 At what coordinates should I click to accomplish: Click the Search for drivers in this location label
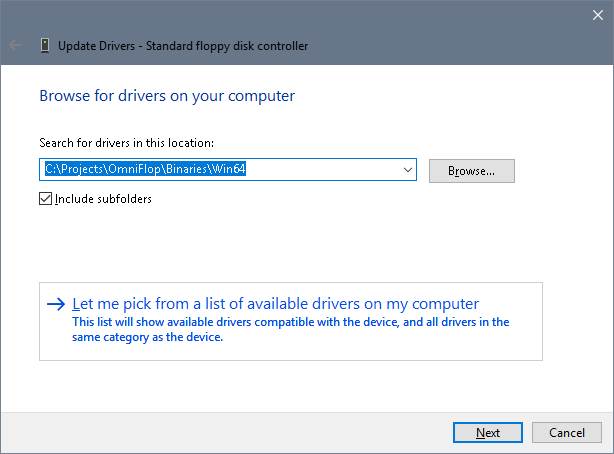(x=126, y=144)
